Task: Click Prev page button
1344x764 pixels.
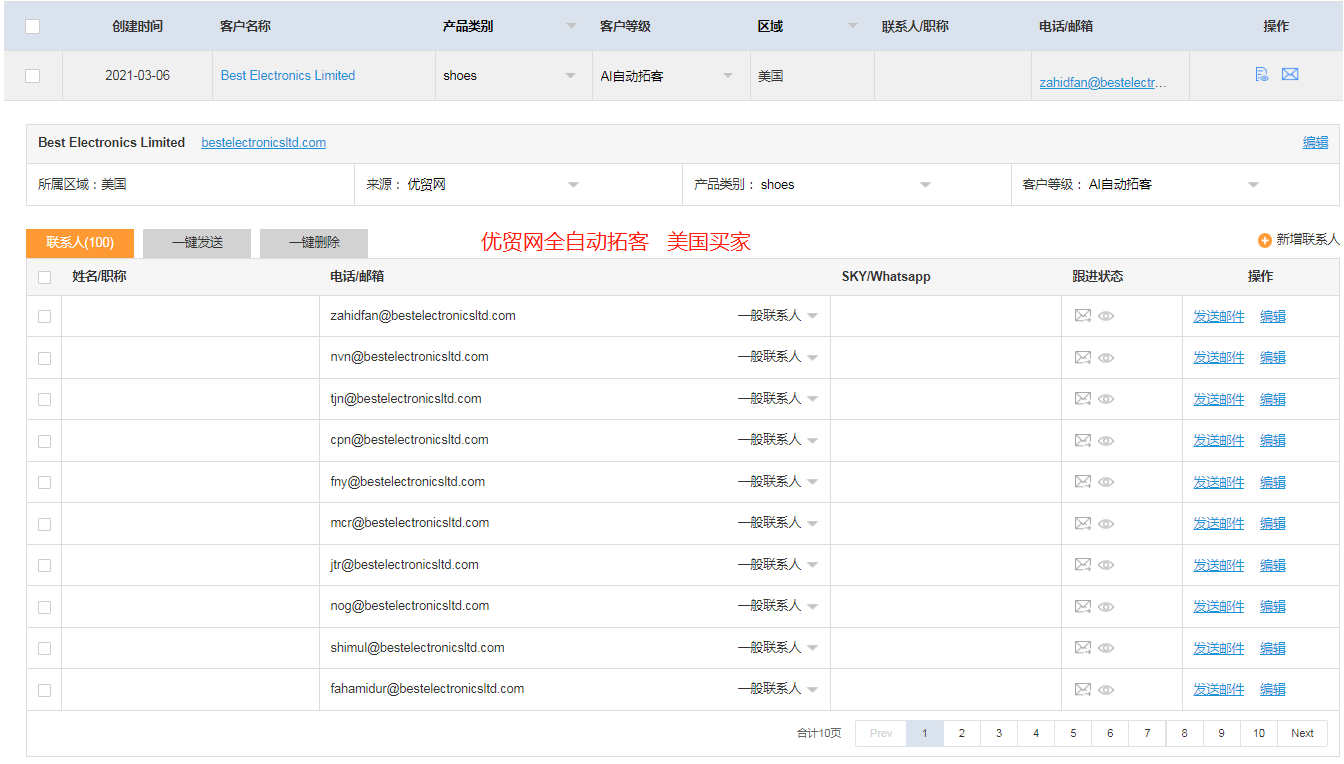Action: (881, 733)
